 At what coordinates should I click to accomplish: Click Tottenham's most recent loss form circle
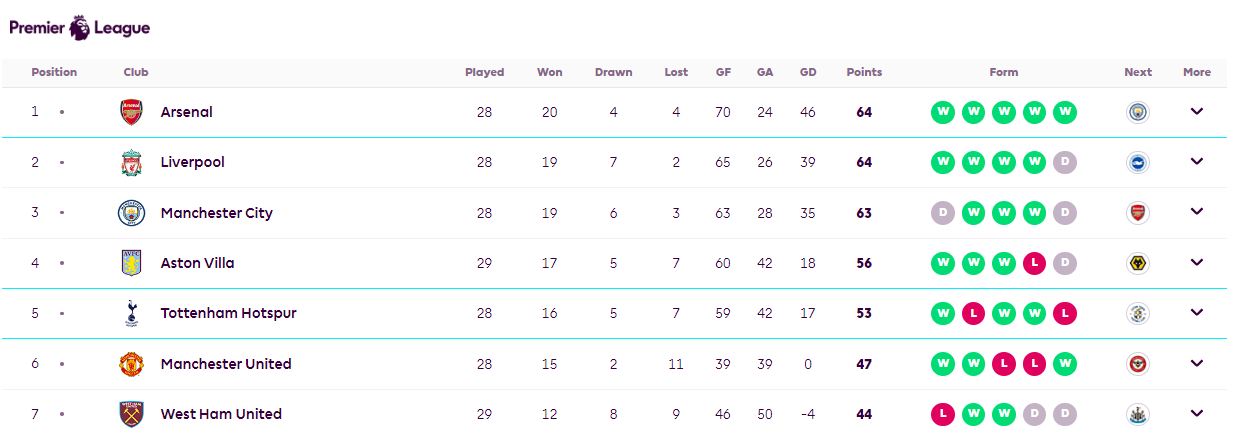click(1065, 313)
